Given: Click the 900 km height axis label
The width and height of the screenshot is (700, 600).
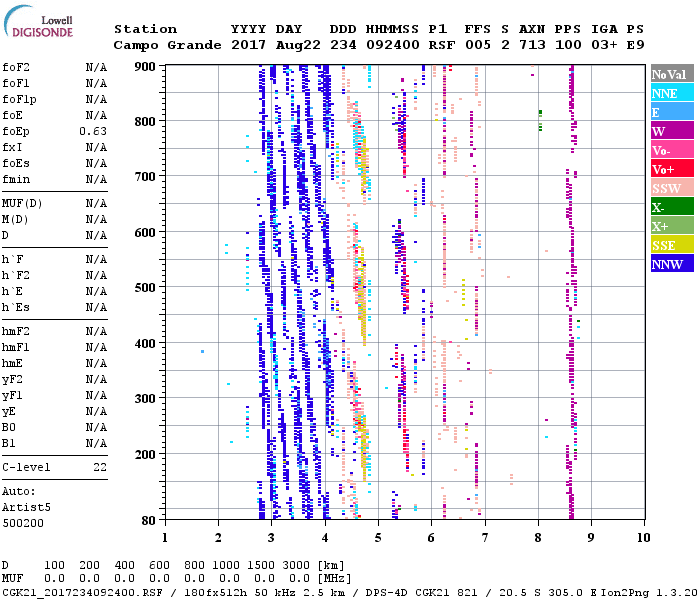Looking at the screenshot, I should pos(146,66).
